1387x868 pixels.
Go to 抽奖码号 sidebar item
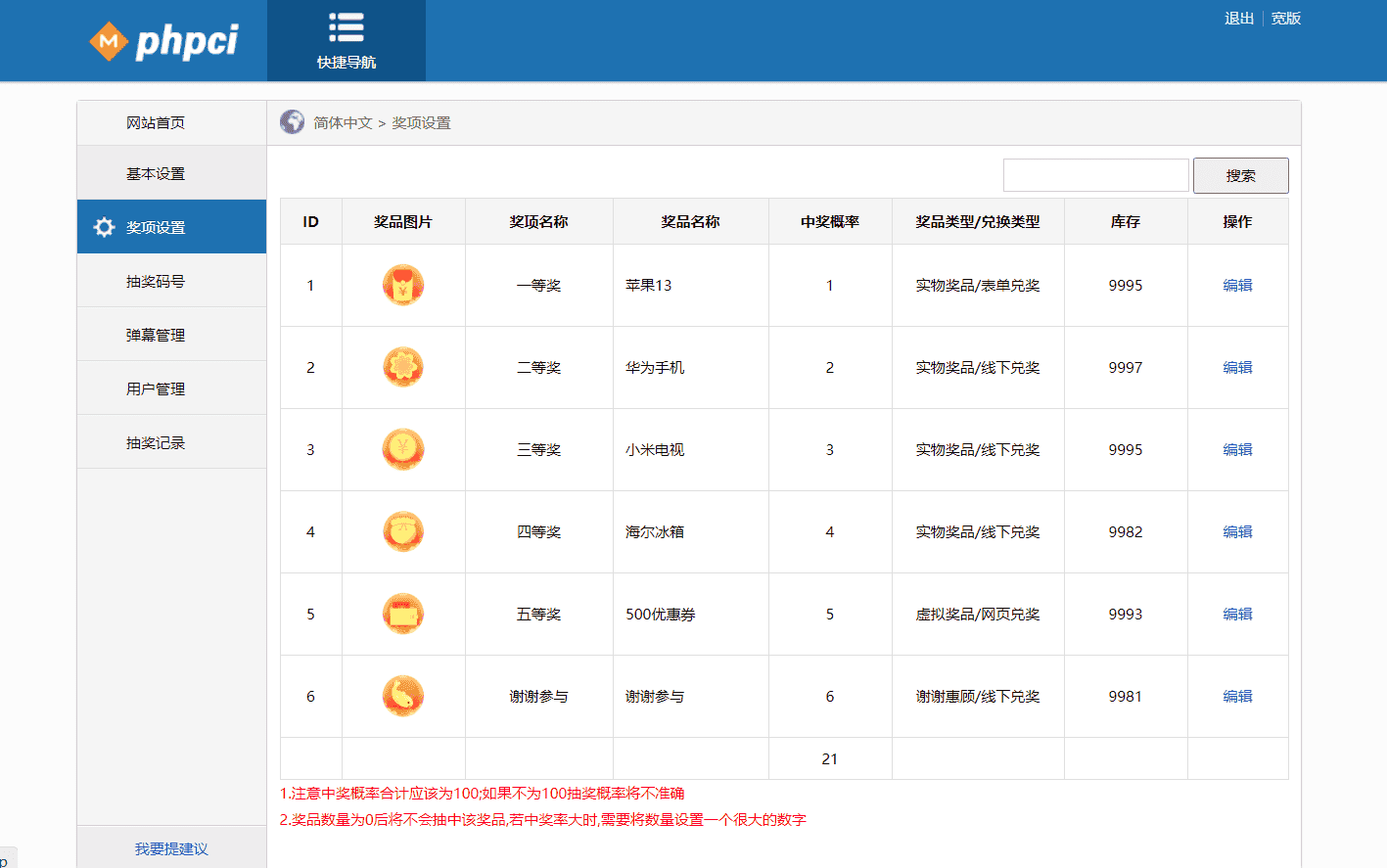click(x=156, y=281)
